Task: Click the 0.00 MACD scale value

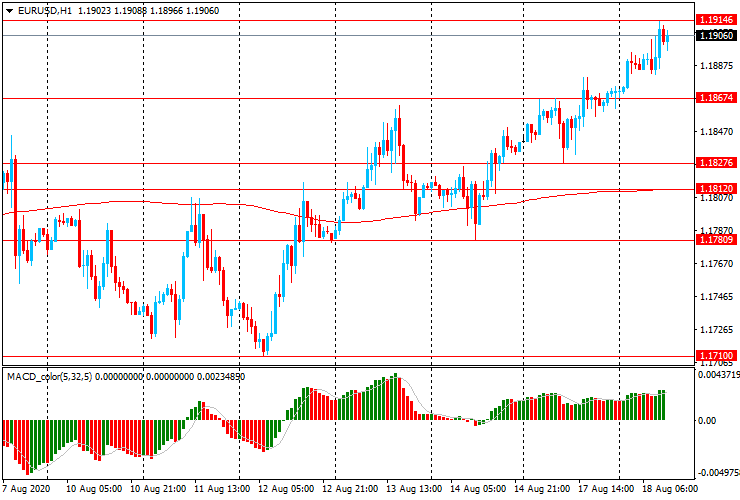Action: pyautogui.click(x=706, y=421)
